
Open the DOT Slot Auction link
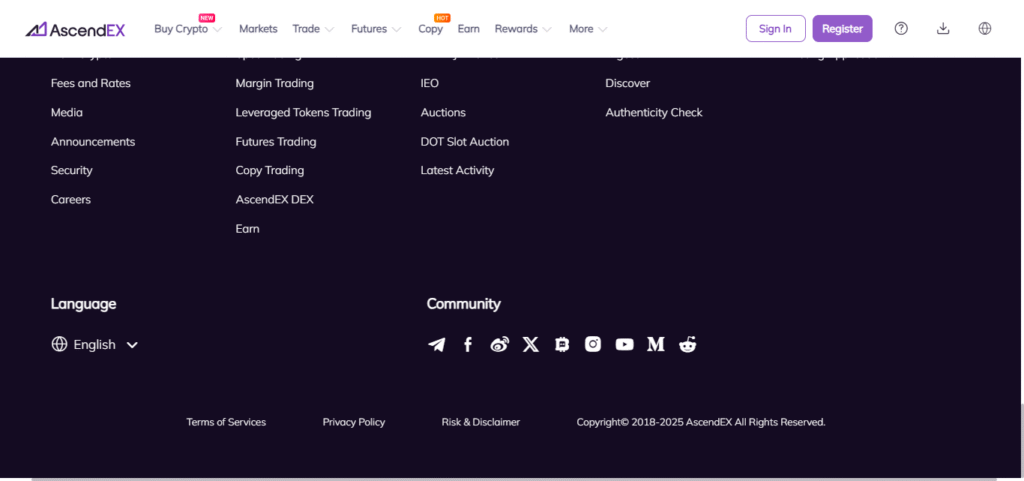(x=465, y=142)
